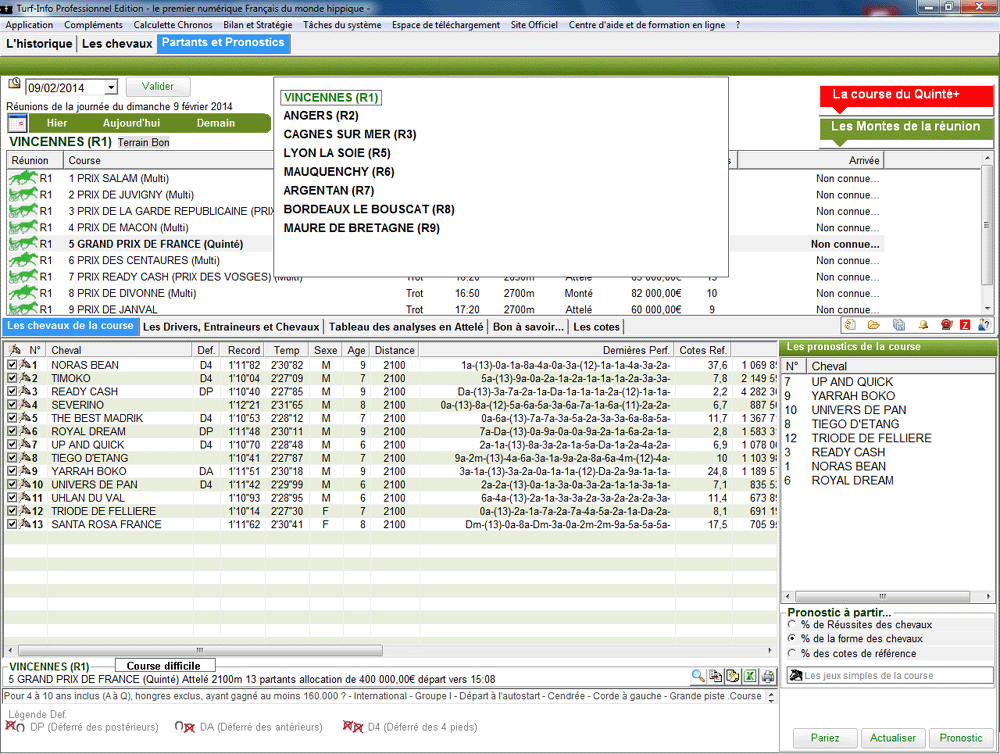Click the magnifying glass search icon

point(698,677)
